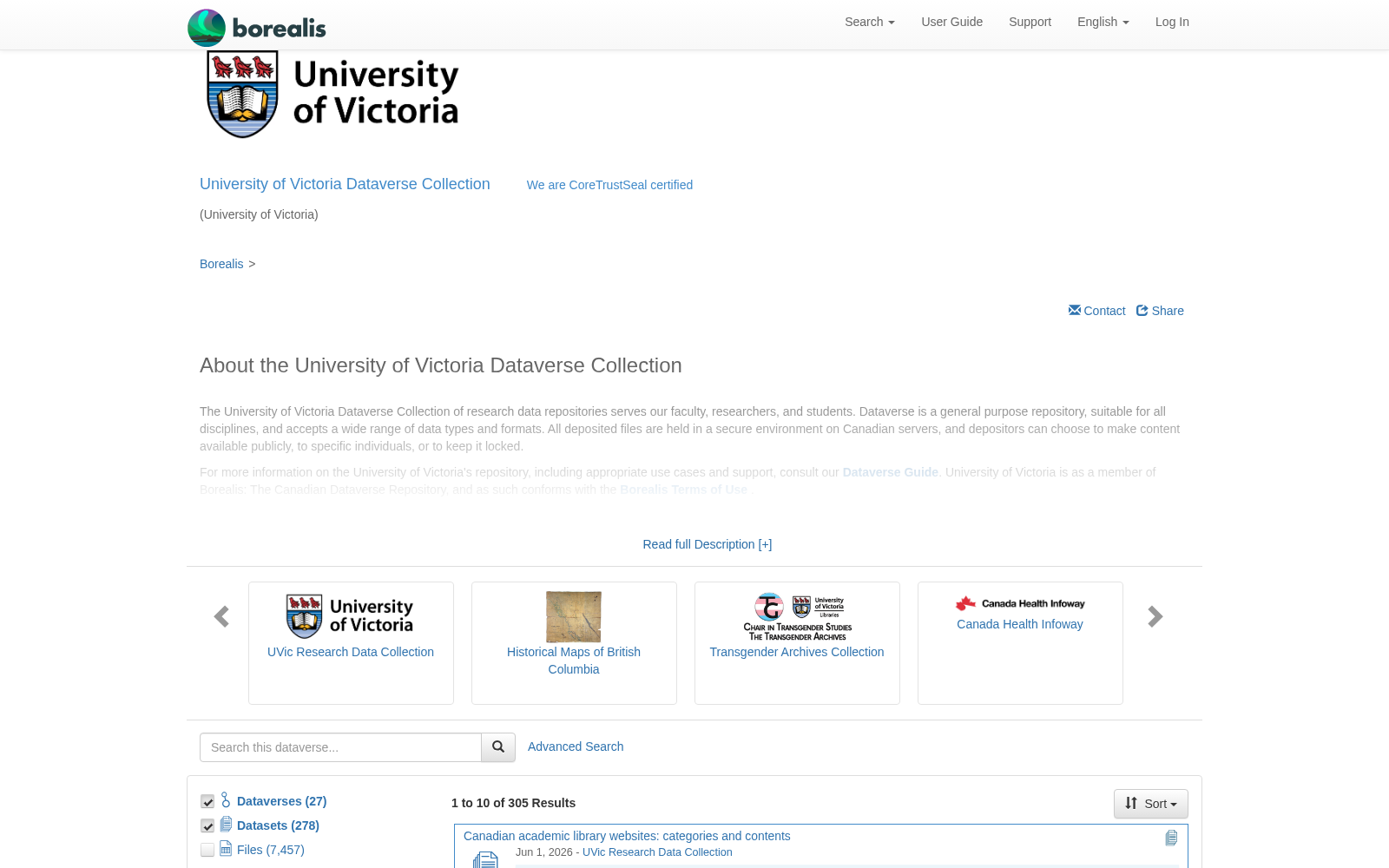Focus the Search this dataverse input field

point(340,747)
